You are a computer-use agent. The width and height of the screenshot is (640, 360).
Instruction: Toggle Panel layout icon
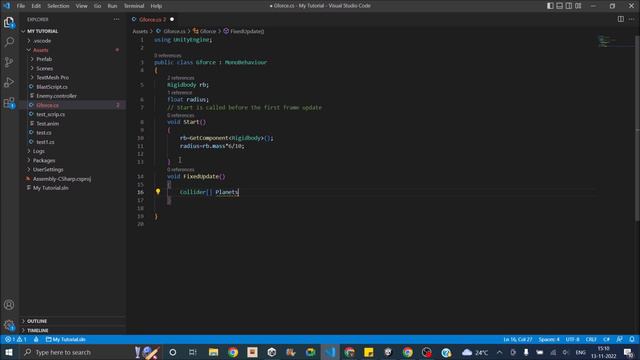560,6
